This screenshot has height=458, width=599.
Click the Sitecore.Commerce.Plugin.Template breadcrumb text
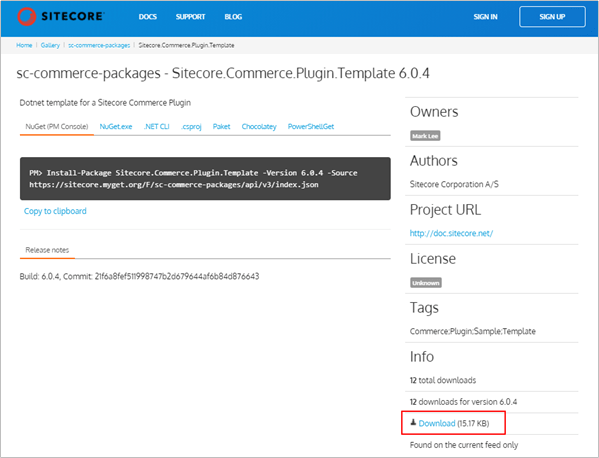pos(186,45)
